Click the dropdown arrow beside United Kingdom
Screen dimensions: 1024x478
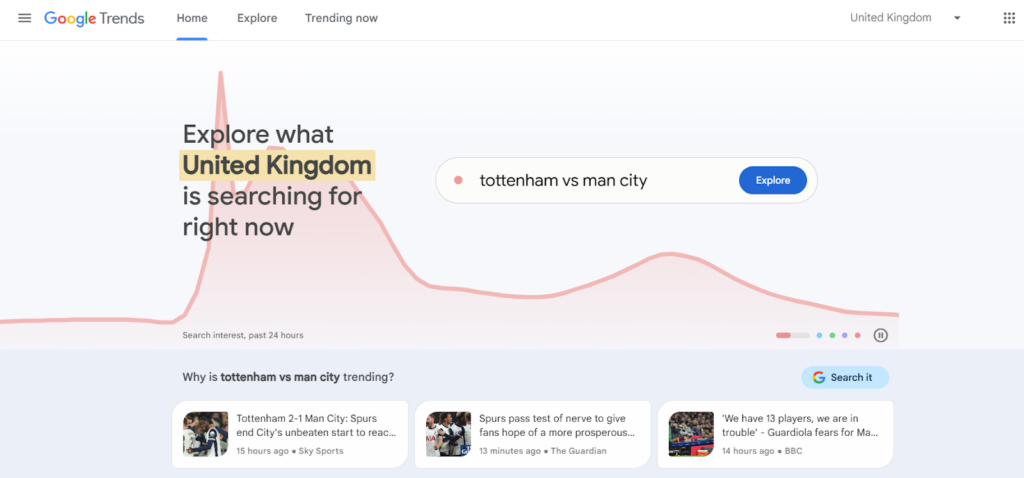[957, 18]
